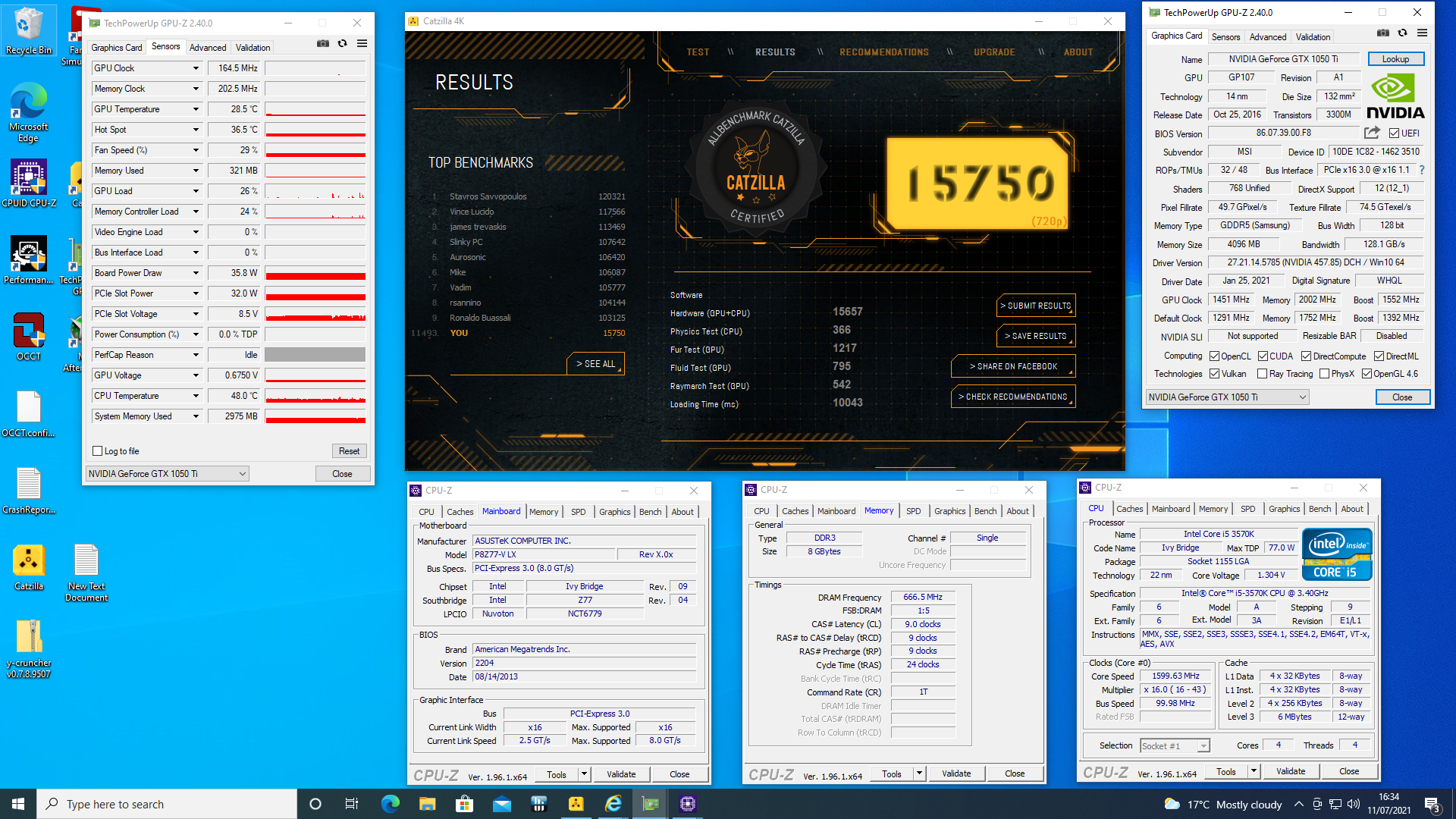Open Tools dropdown arrow in Mainboard CPU-Z
The width and height of the screenshot is (1456, 819).
[584, 774]
